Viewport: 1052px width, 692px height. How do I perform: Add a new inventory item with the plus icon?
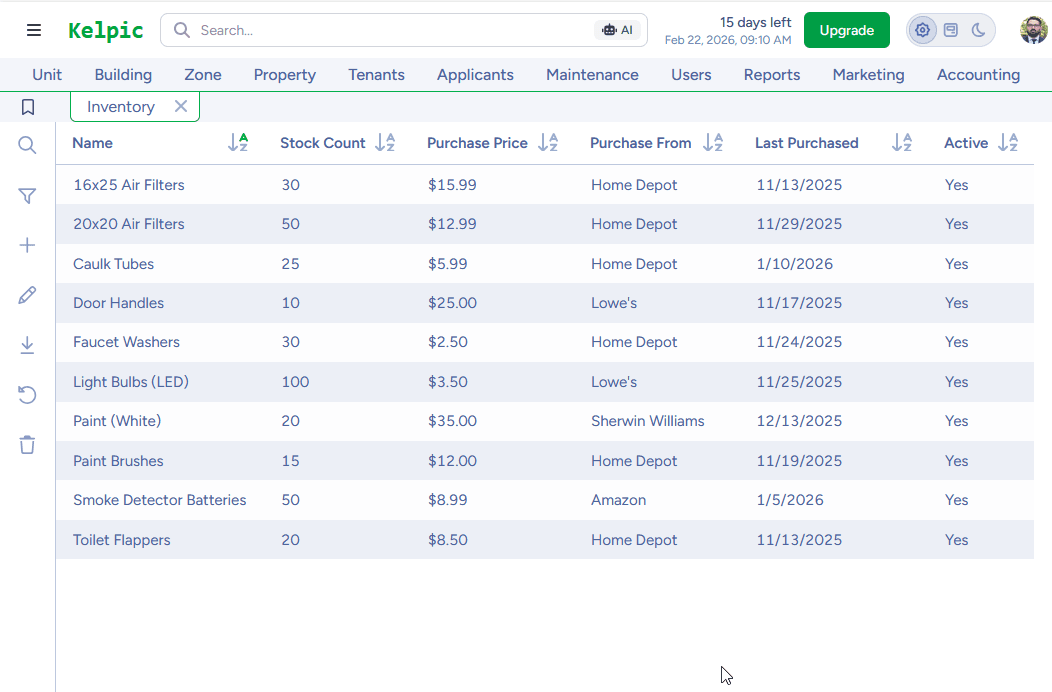[x=27, y=244]
